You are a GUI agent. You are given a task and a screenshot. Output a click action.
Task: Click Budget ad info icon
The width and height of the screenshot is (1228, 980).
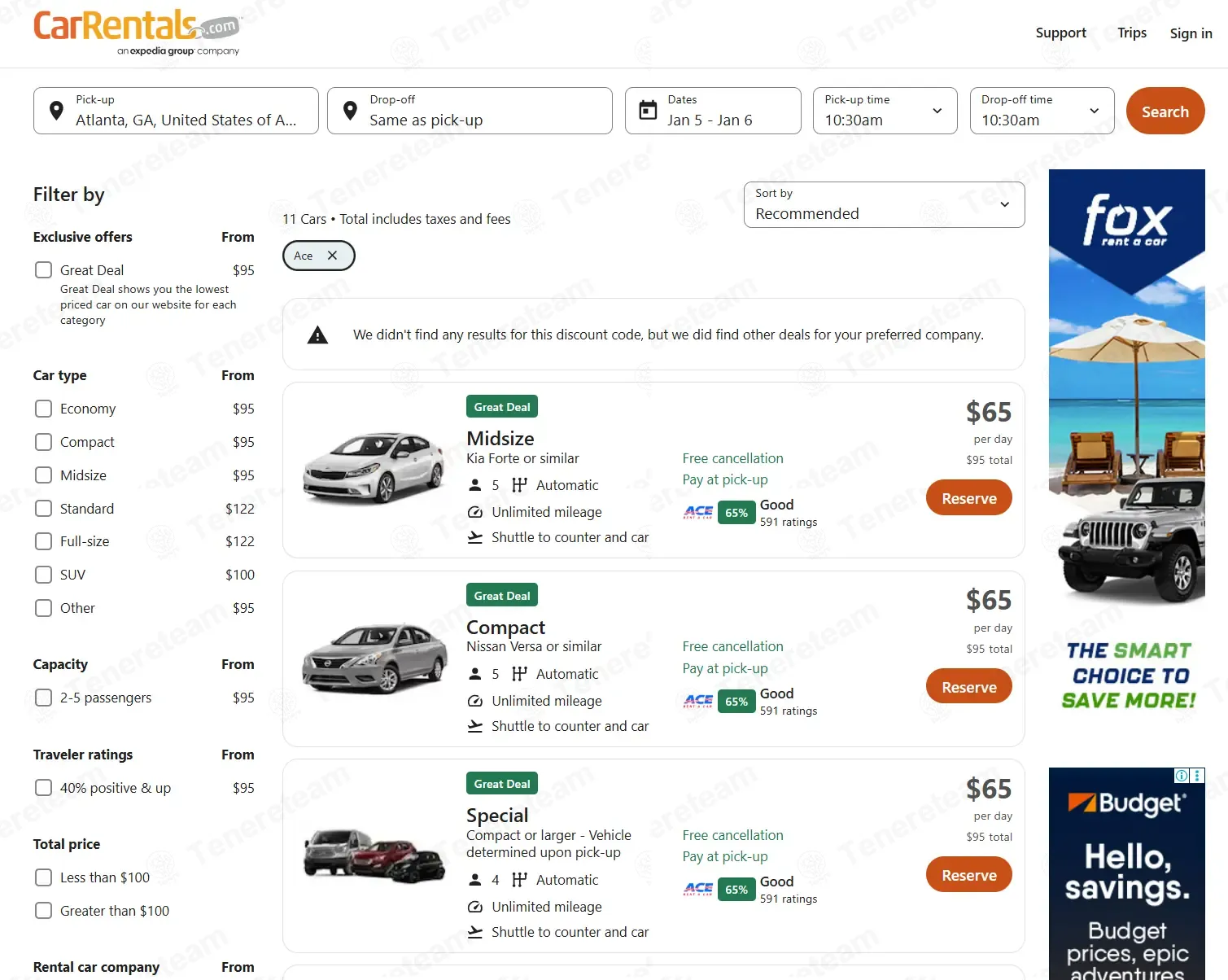[x=1182, y=776]
